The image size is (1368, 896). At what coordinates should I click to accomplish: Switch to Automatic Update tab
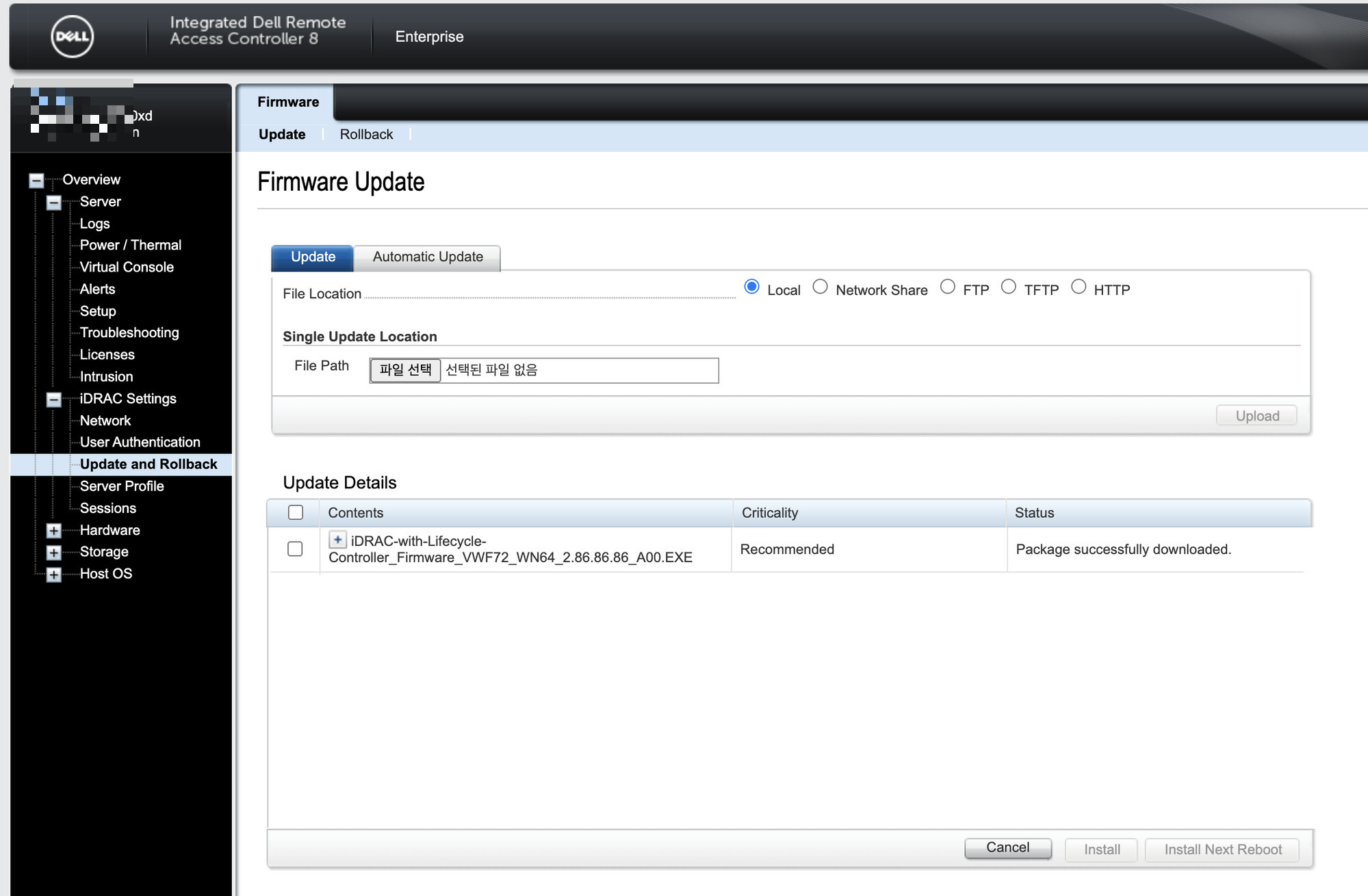coord(428,257)
